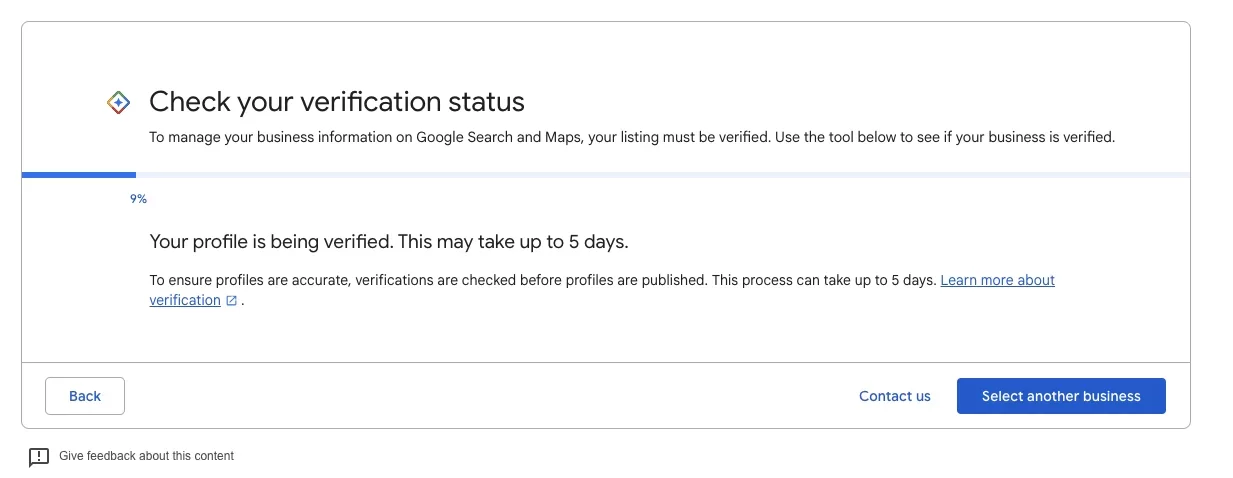Click the 9% progress label
Screen dimensions: 1233x478
click(x=138, y=199)
